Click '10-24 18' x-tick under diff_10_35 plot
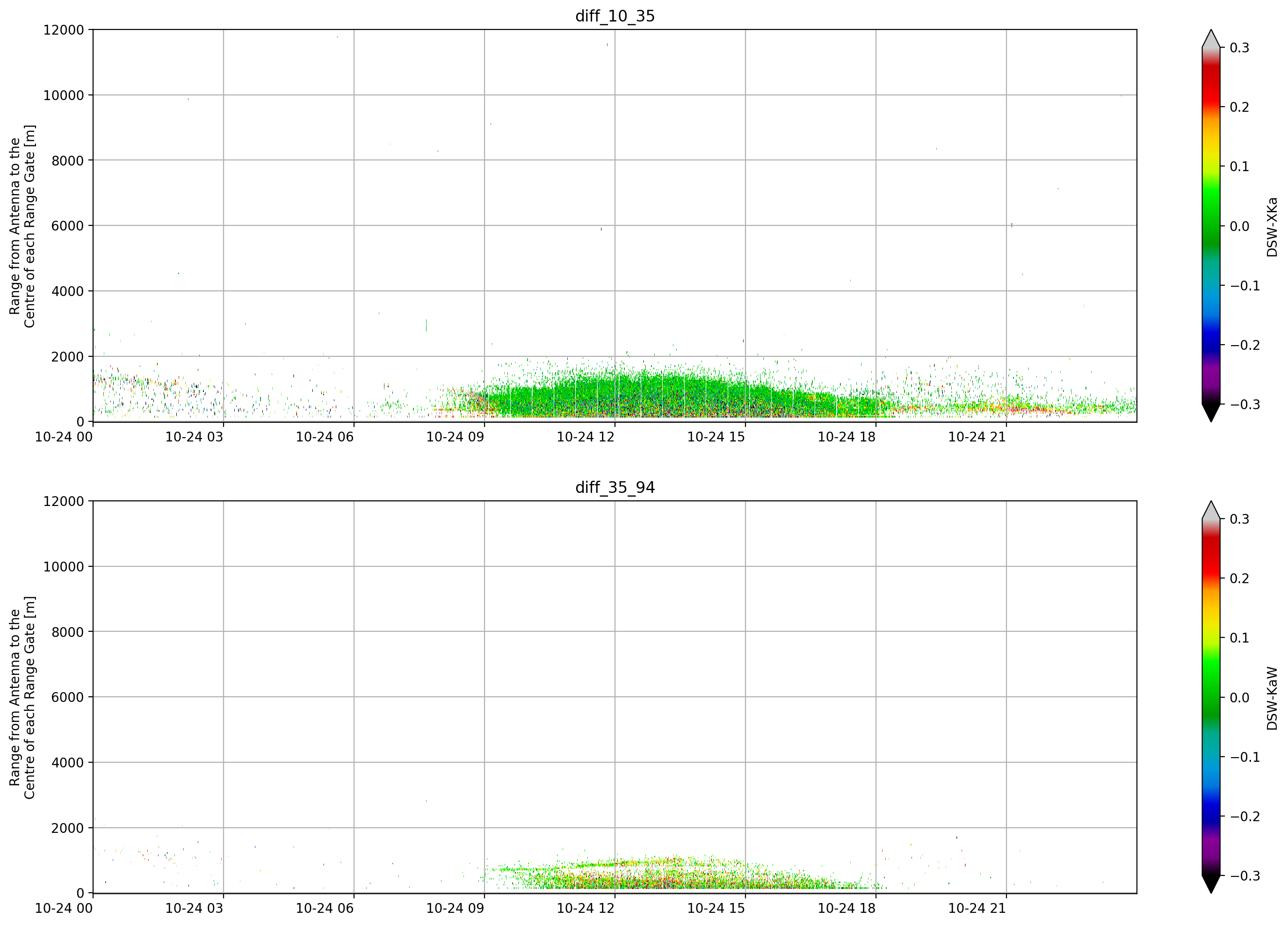Screen dimensions: 1288x925 click(847, 437)
